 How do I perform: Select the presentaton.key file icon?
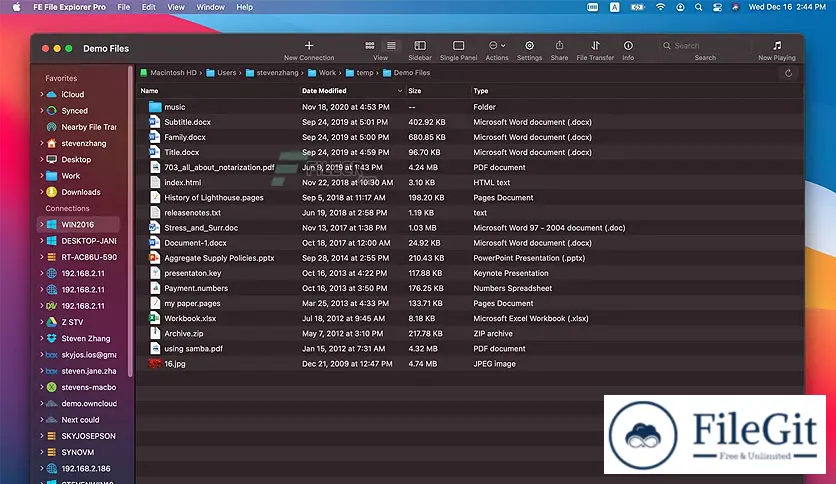click(x=155, y=273)
